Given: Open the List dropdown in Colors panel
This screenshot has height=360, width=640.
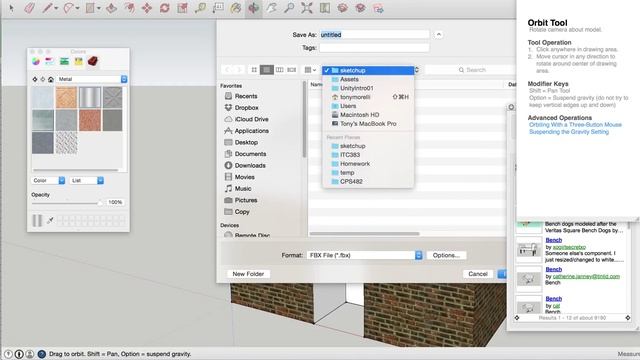Looking at the screenshot, I should pos(87,180).
